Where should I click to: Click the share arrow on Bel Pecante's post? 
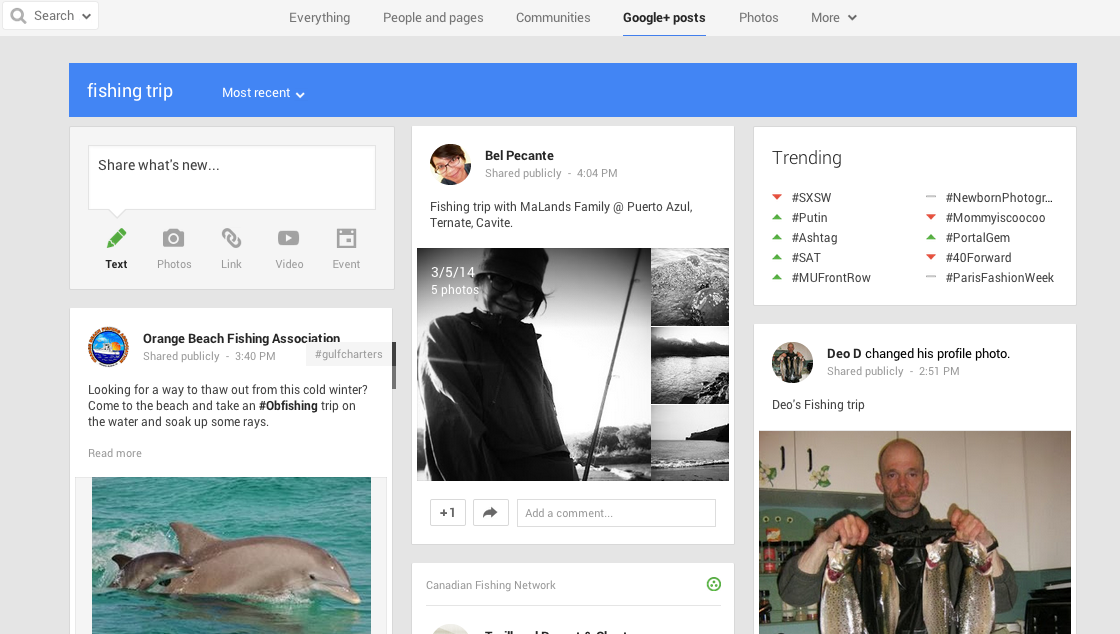click(x=490, y=513)
